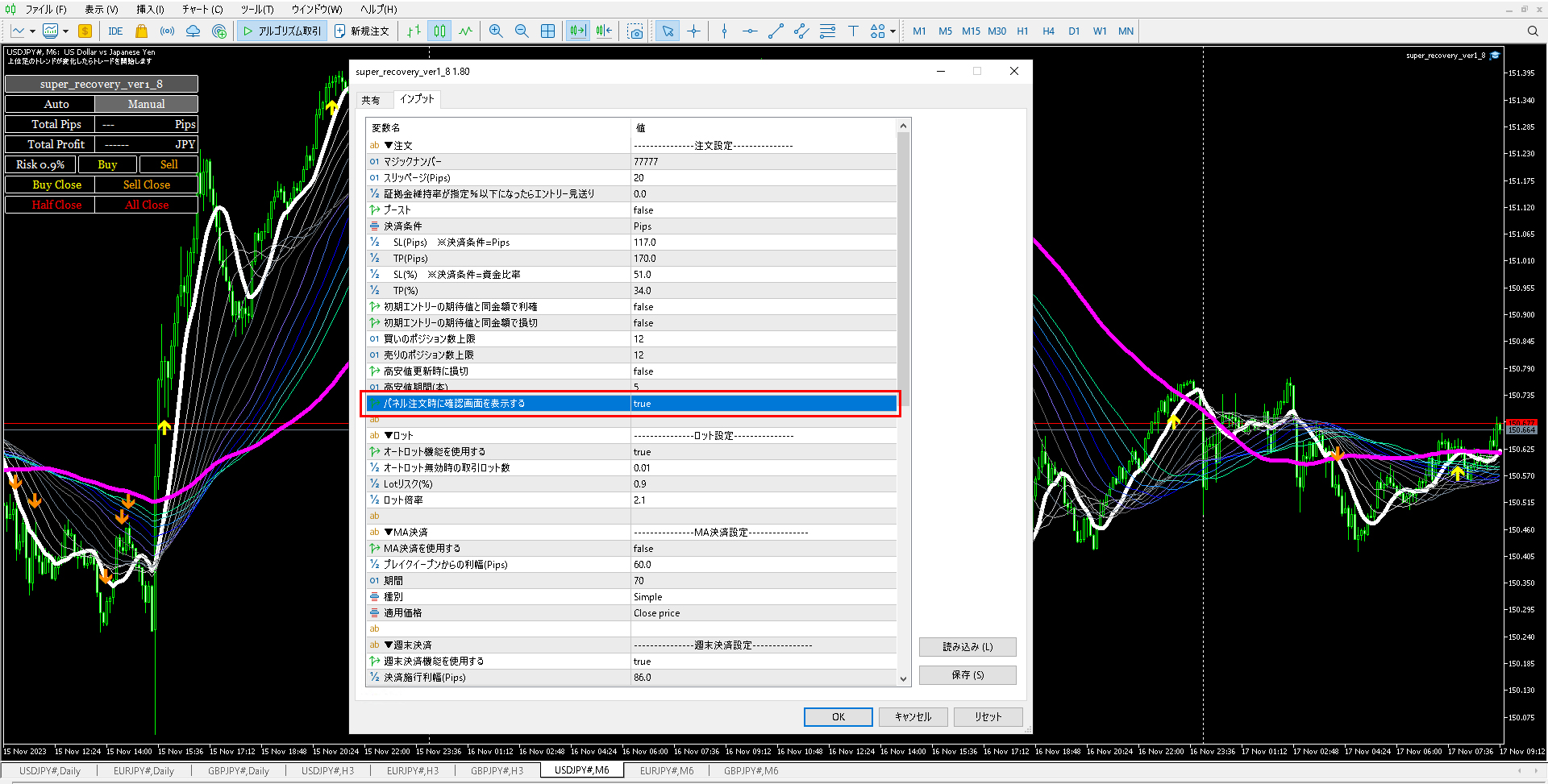
Task: Zoom out of the chart
Action: pos(522,31)
